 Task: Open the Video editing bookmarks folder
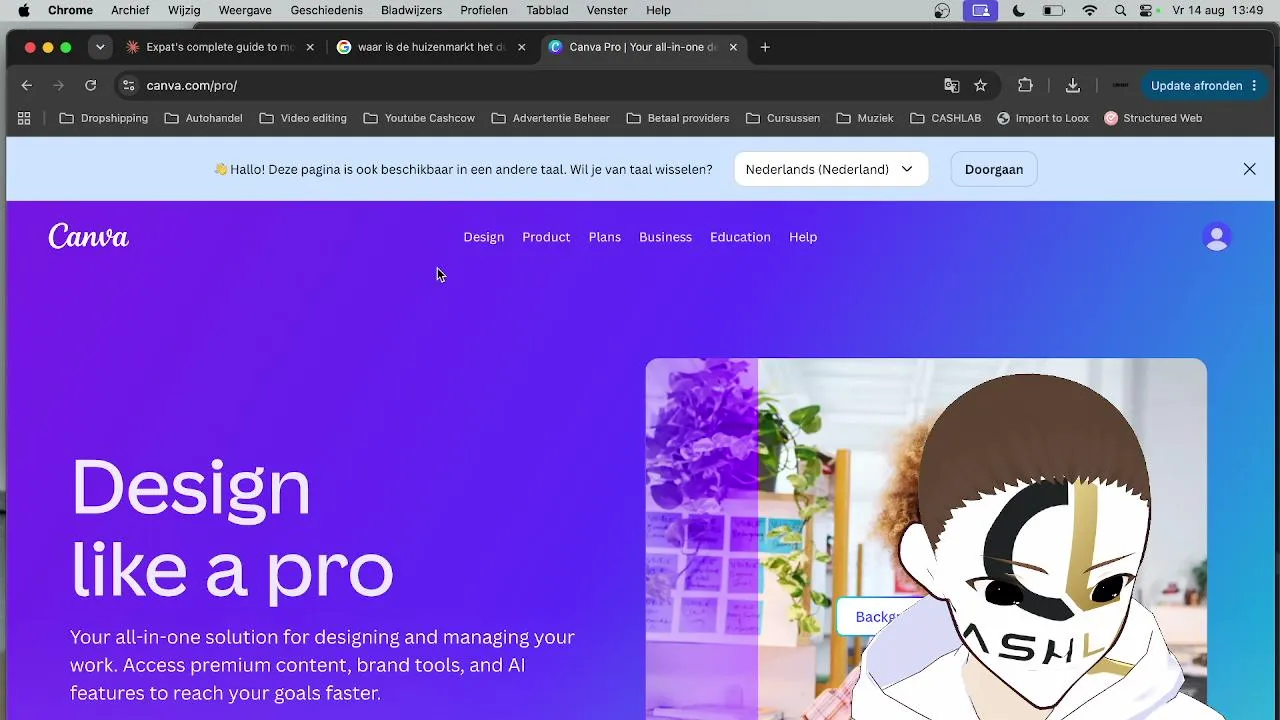[303, 118]
